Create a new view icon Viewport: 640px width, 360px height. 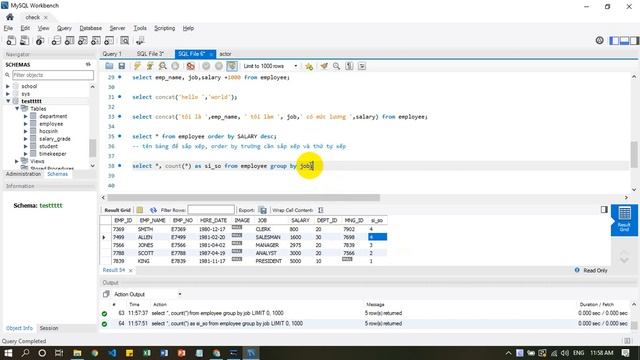pyautogui.click(x=82, y=40)
